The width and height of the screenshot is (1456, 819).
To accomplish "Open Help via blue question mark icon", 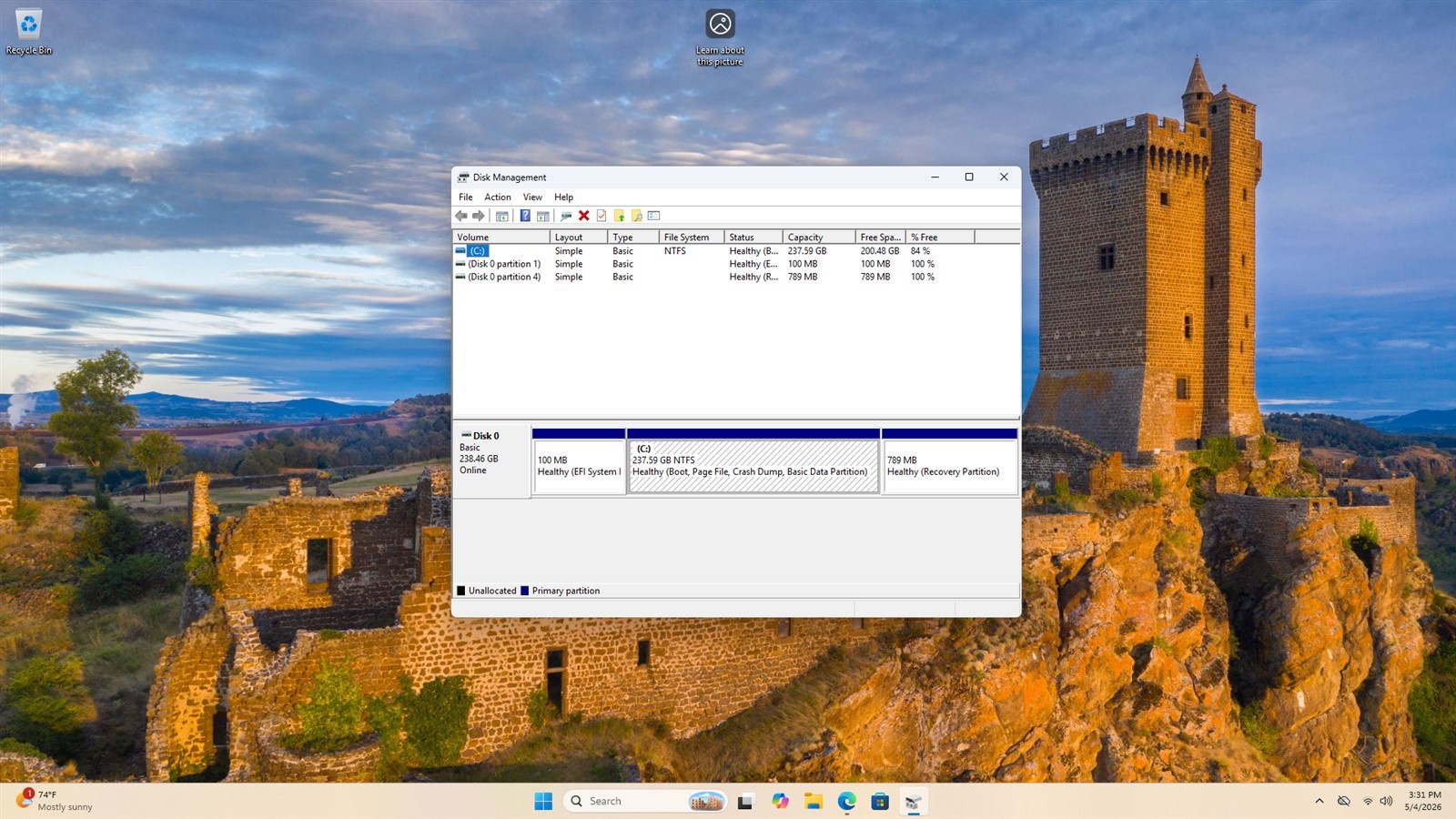I will pos(525,216).
